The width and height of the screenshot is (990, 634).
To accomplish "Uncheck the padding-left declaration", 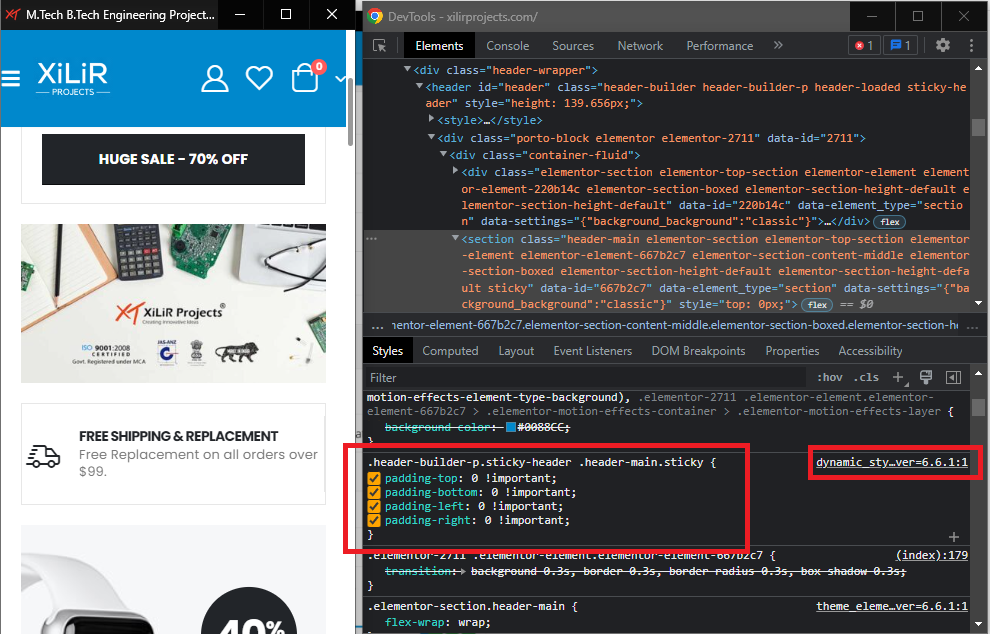I will click(x=374, y=506).
